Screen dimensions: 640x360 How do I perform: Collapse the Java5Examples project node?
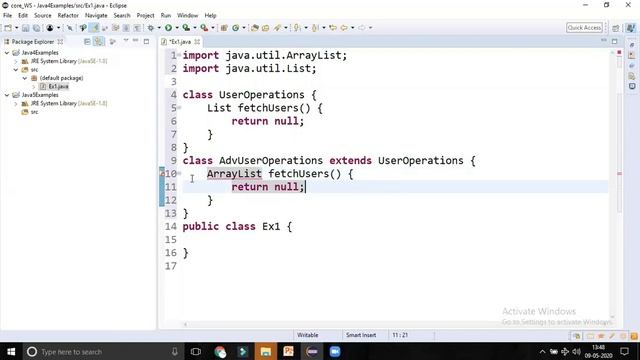click(7, 95)
